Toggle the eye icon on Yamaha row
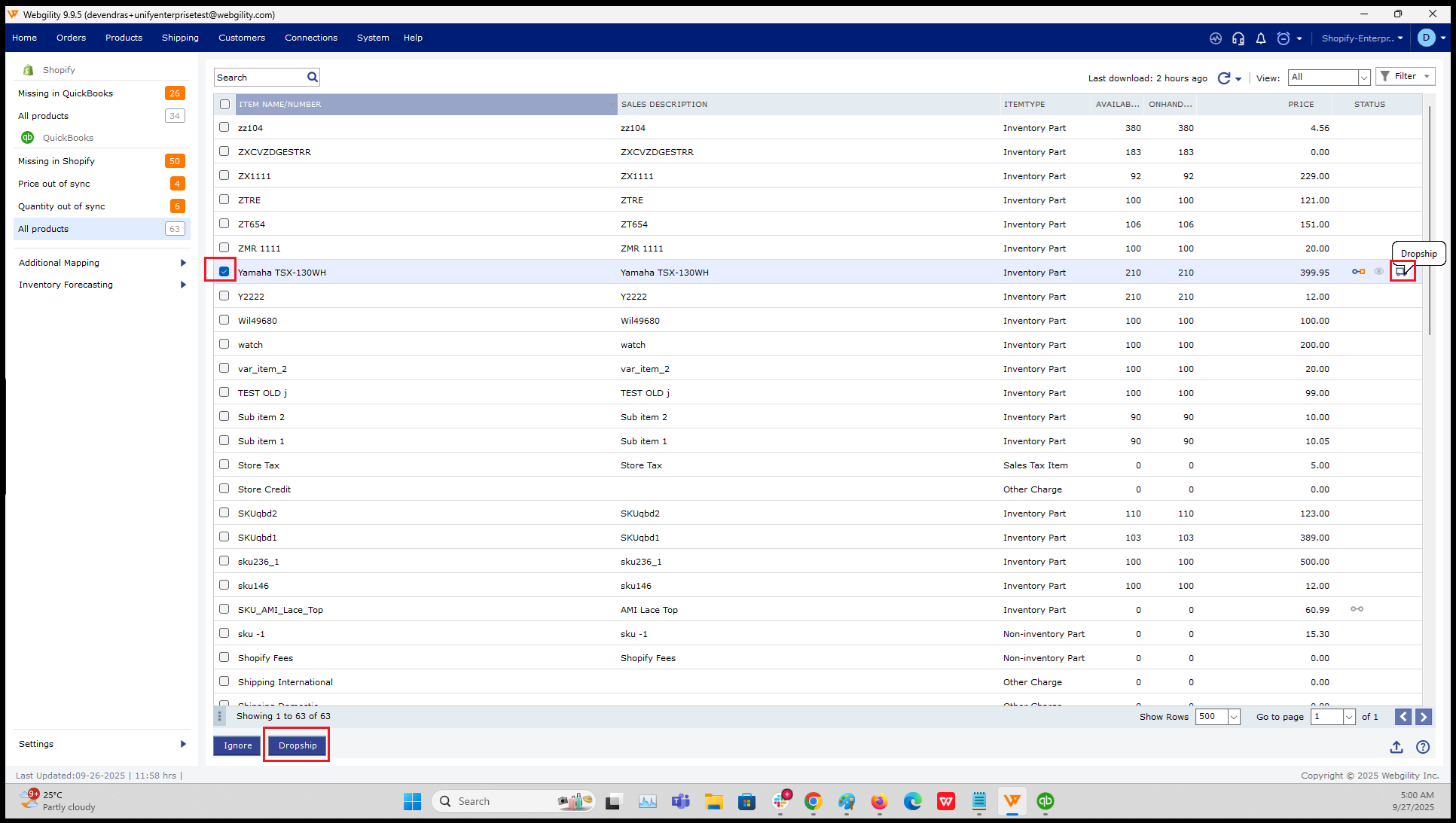Image resolution: width=1456 pixels, height=823 pixels. coord(1378,272)
